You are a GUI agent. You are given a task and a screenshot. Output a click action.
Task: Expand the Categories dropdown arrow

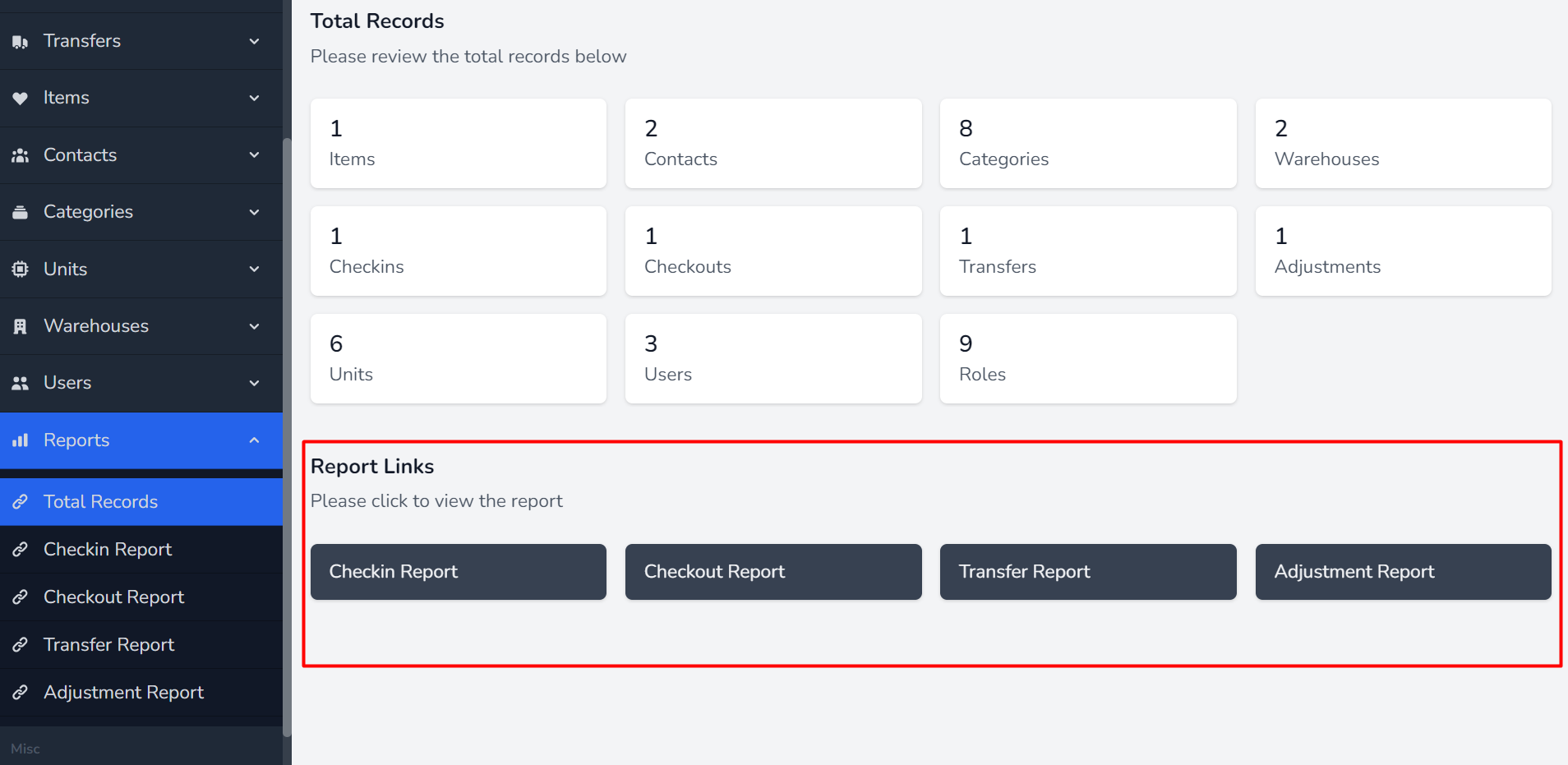coord(254,212)
